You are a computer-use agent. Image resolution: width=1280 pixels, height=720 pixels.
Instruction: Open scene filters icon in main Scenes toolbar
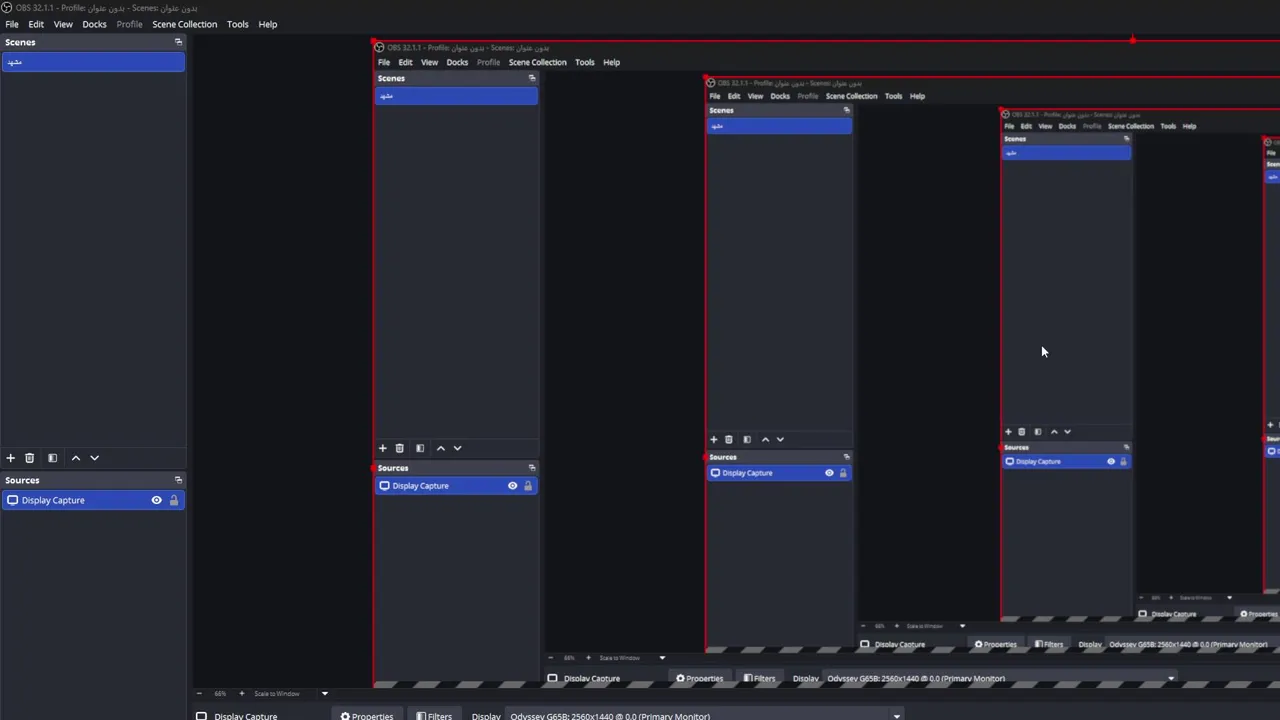click(x=52, y=458)
